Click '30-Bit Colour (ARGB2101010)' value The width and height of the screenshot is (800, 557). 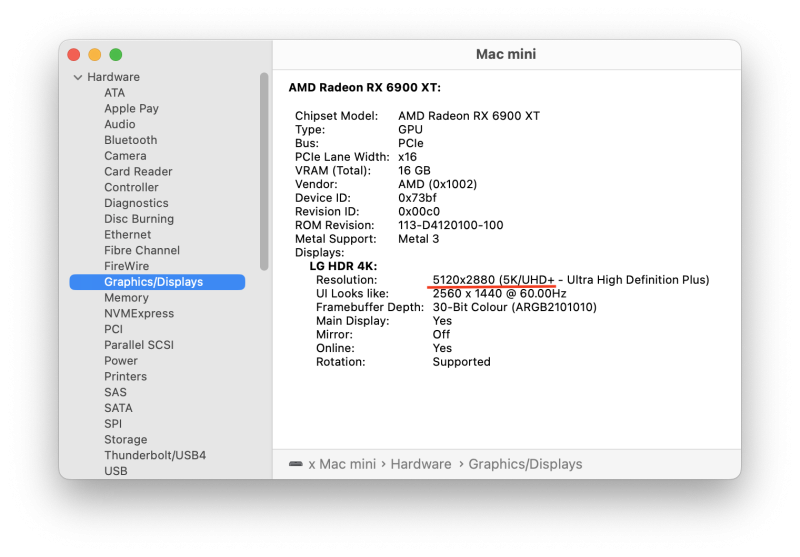pyautogui.click(x=514, y=308)
